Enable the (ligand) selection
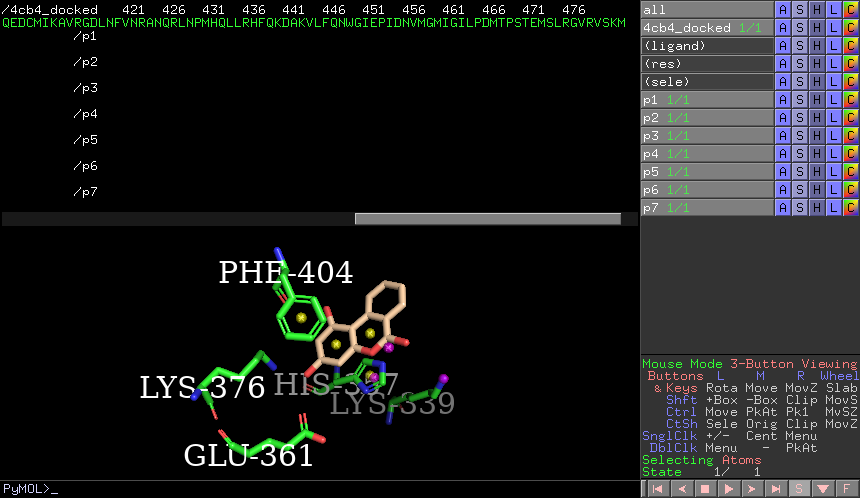The width and height of the screenshot is (860, 498). 706,45
